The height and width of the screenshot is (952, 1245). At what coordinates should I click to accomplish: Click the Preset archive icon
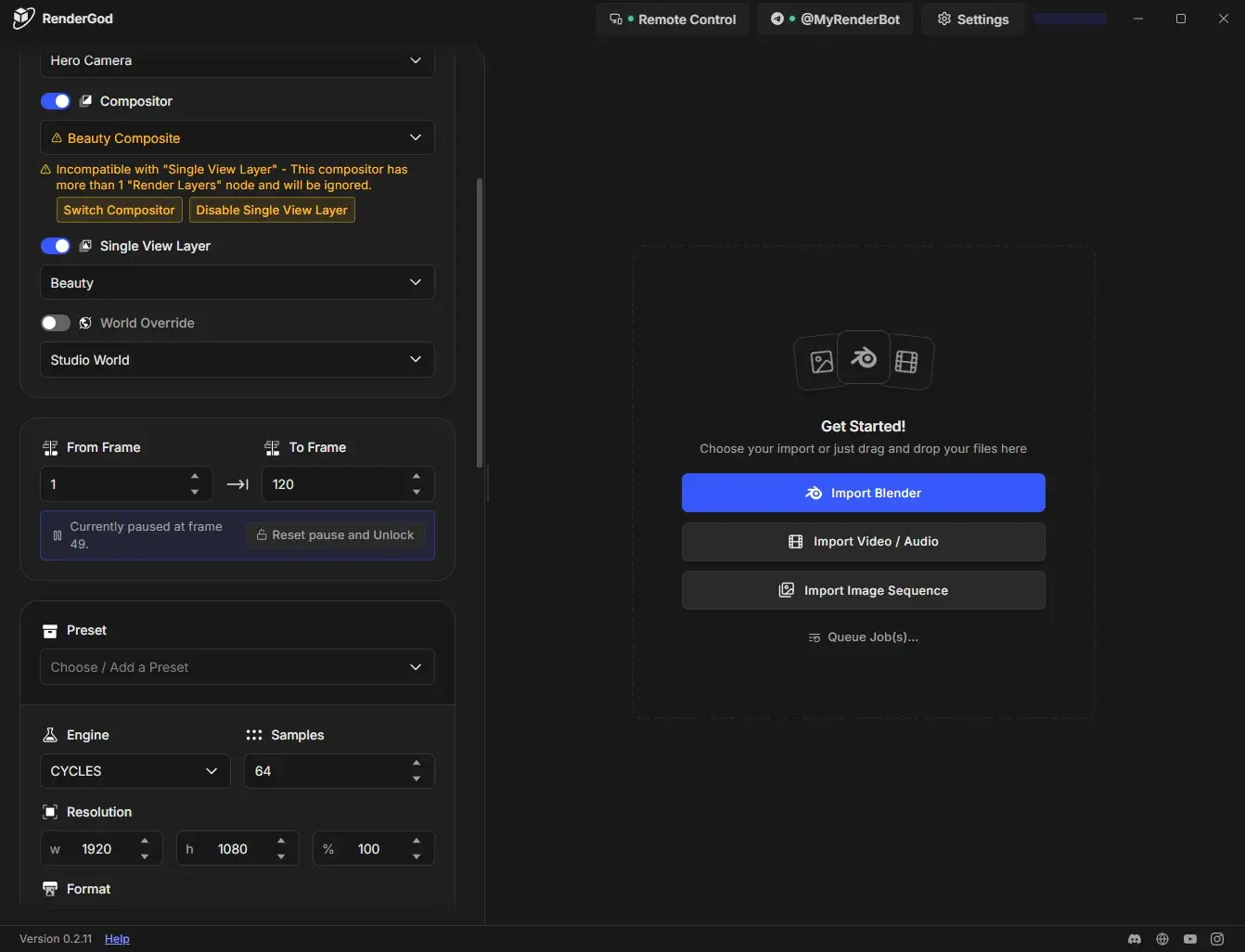pyautogui.click(x=50, y=631)
